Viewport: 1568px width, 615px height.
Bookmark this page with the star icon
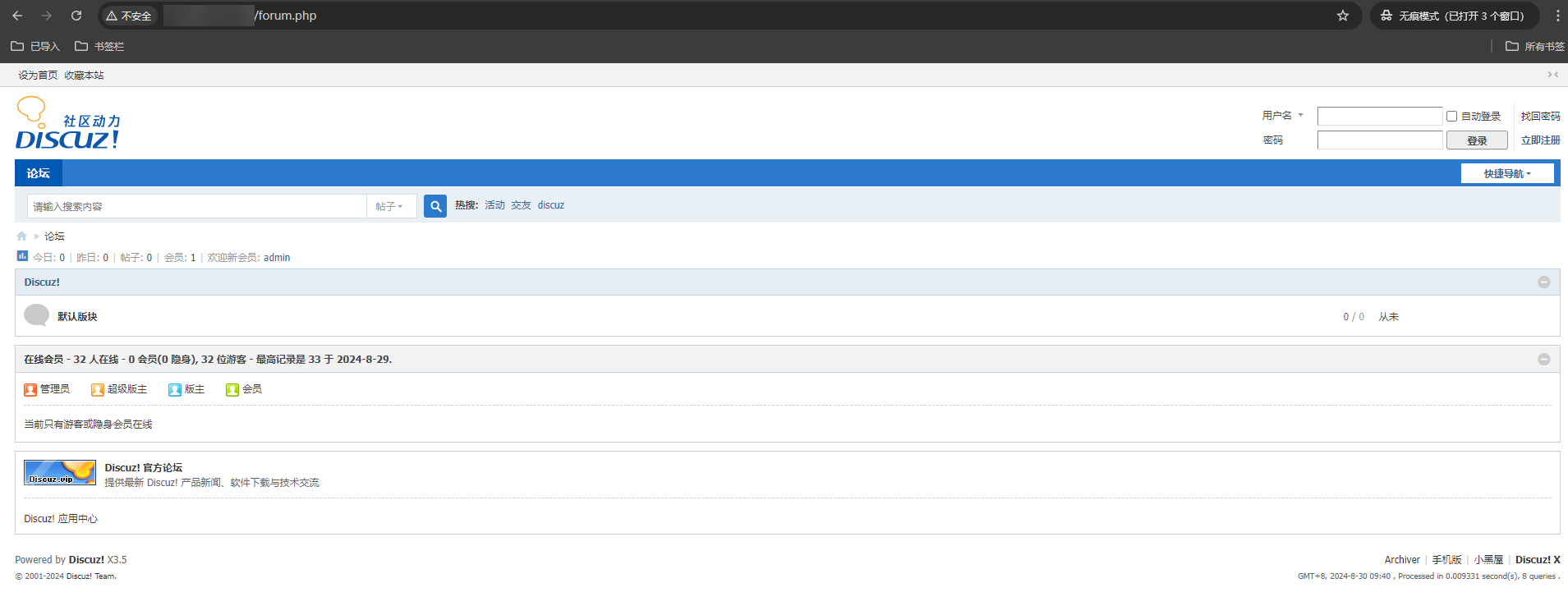coord(1343,16)
